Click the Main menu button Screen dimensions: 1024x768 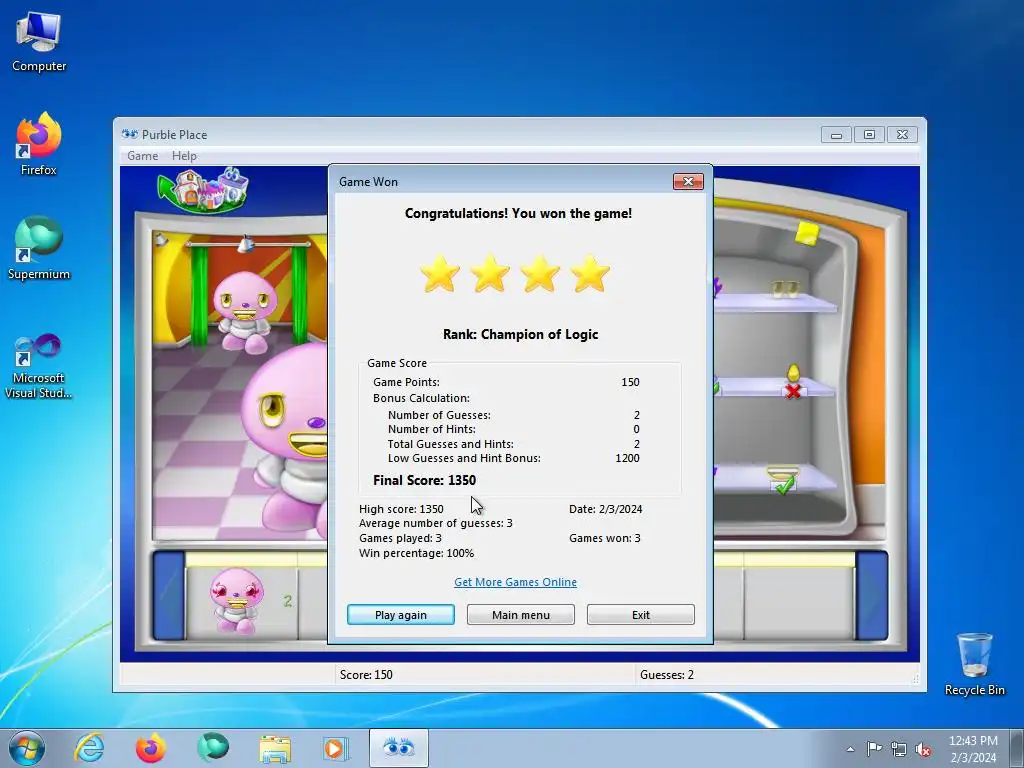click(x=520, y=615)
